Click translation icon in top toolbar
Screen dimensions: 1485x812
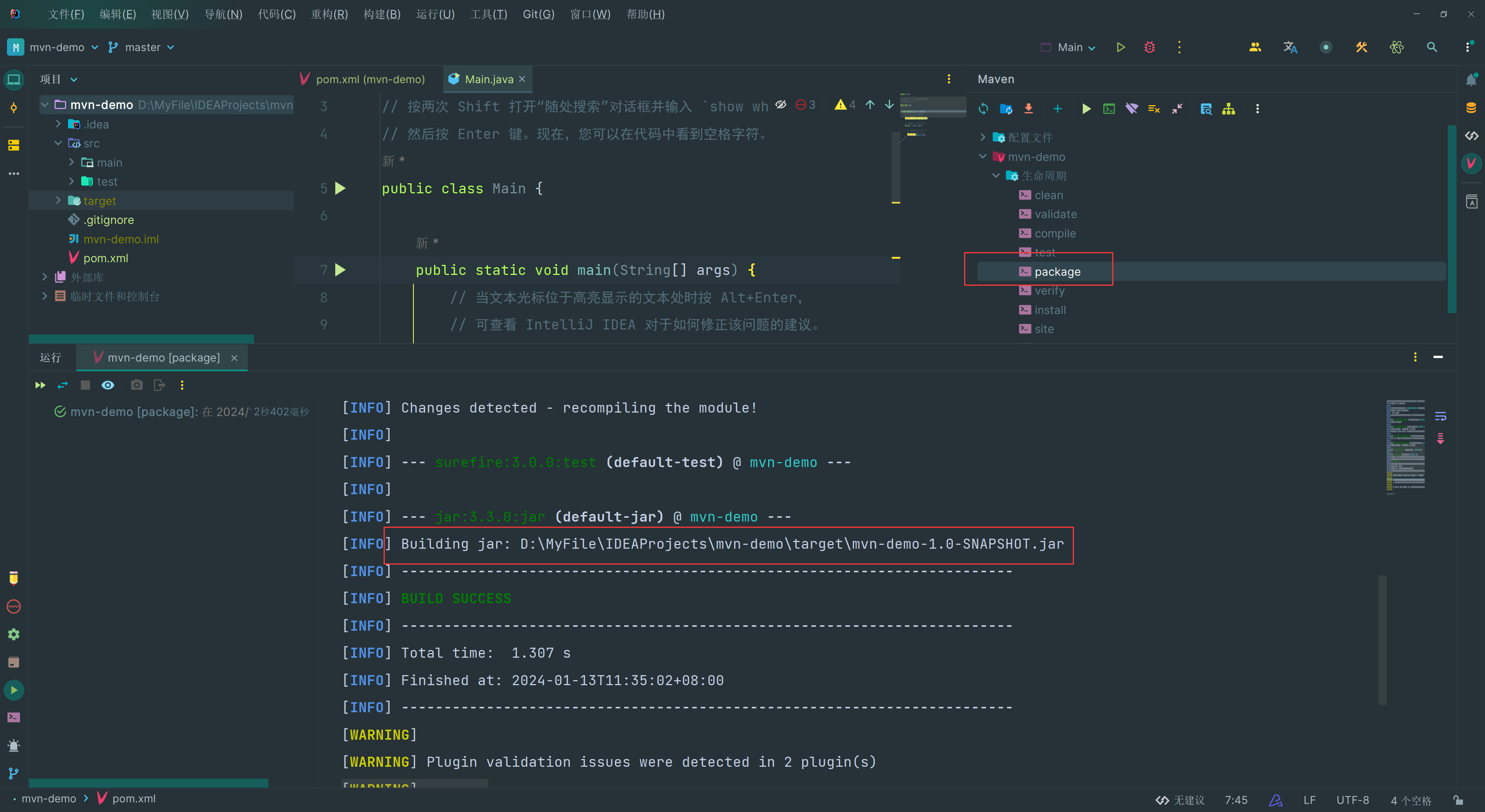(1290, 47)
